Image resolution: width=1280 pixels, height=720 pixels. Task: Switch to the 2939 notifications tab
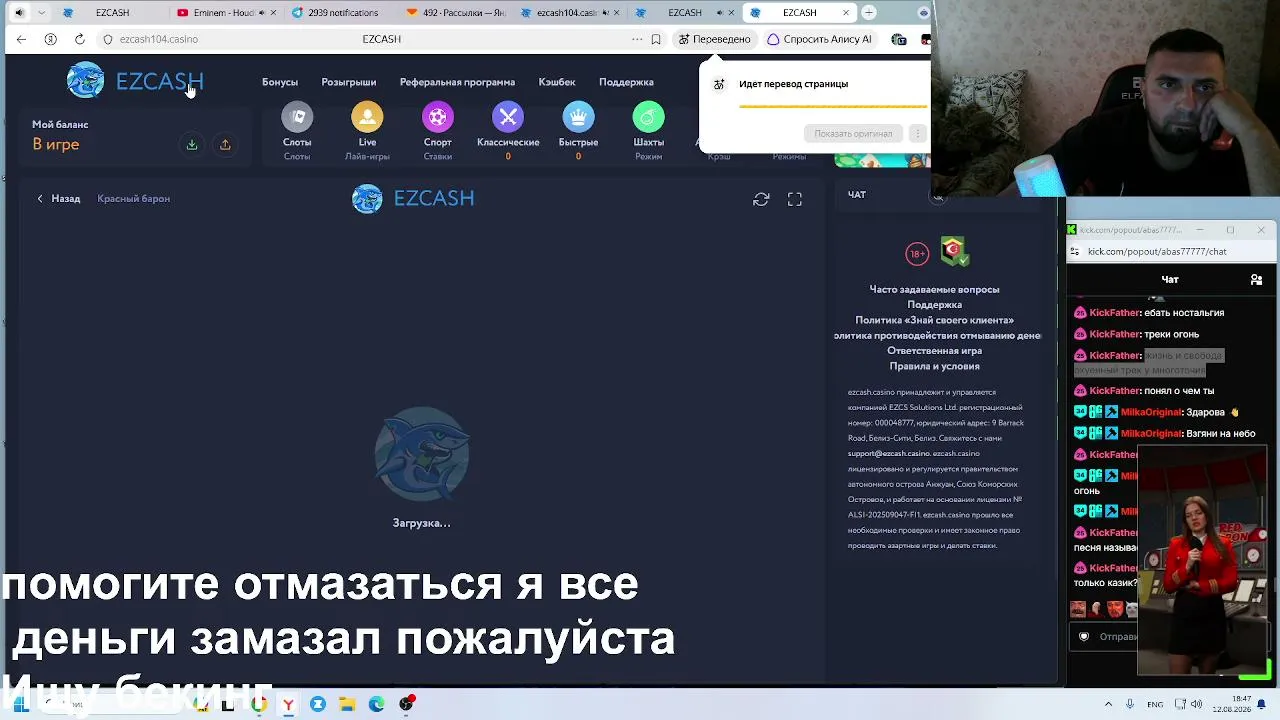click(340, 13)
